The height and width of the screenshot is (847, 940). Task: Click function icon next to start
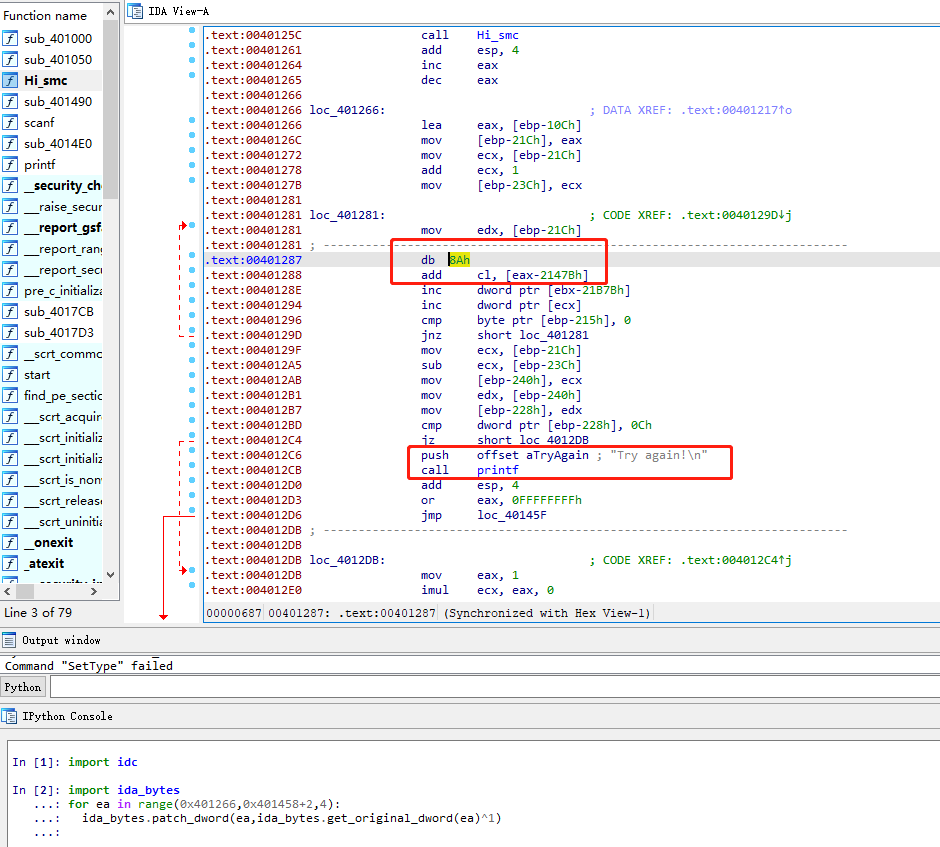tap(10, 375)
